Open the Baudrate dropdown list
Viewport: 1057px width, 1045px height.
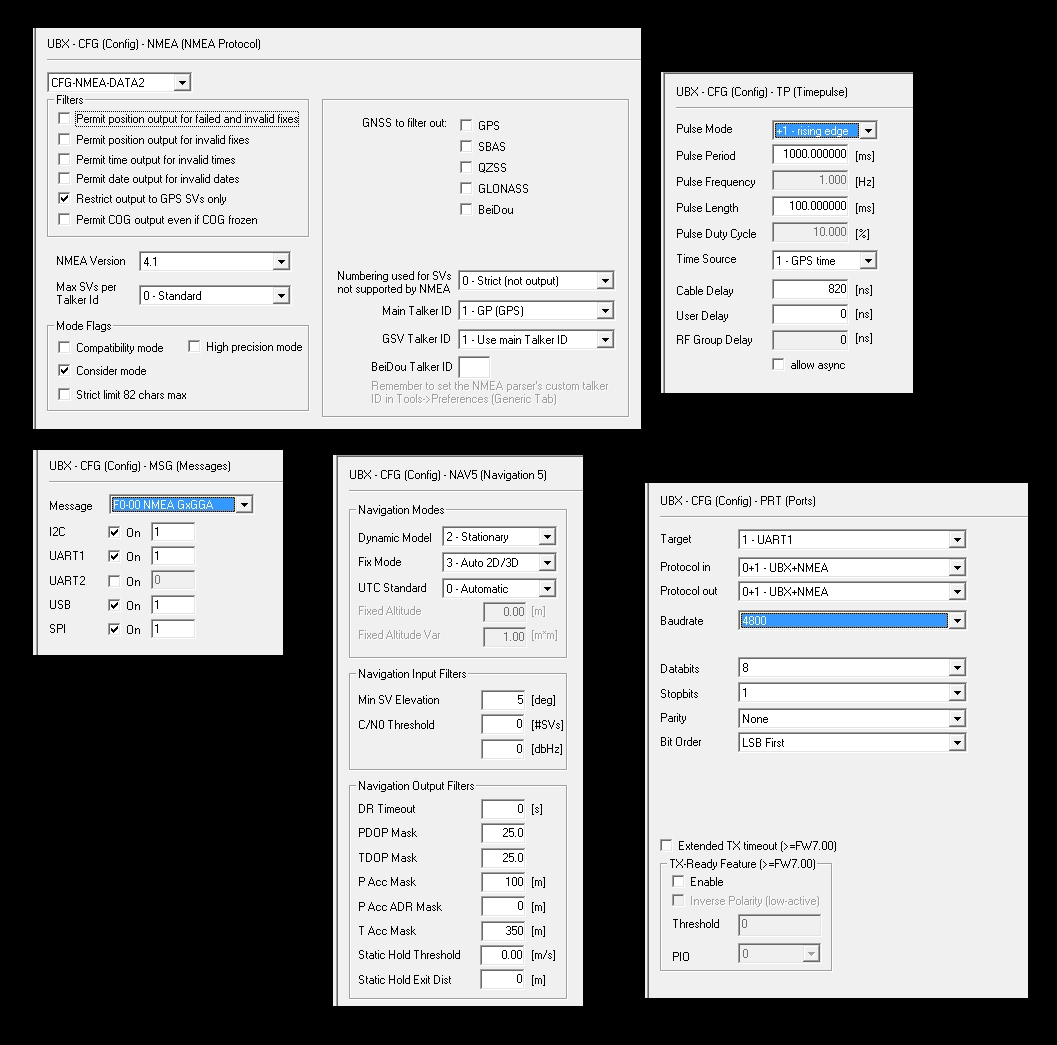[x=957, y=621]
